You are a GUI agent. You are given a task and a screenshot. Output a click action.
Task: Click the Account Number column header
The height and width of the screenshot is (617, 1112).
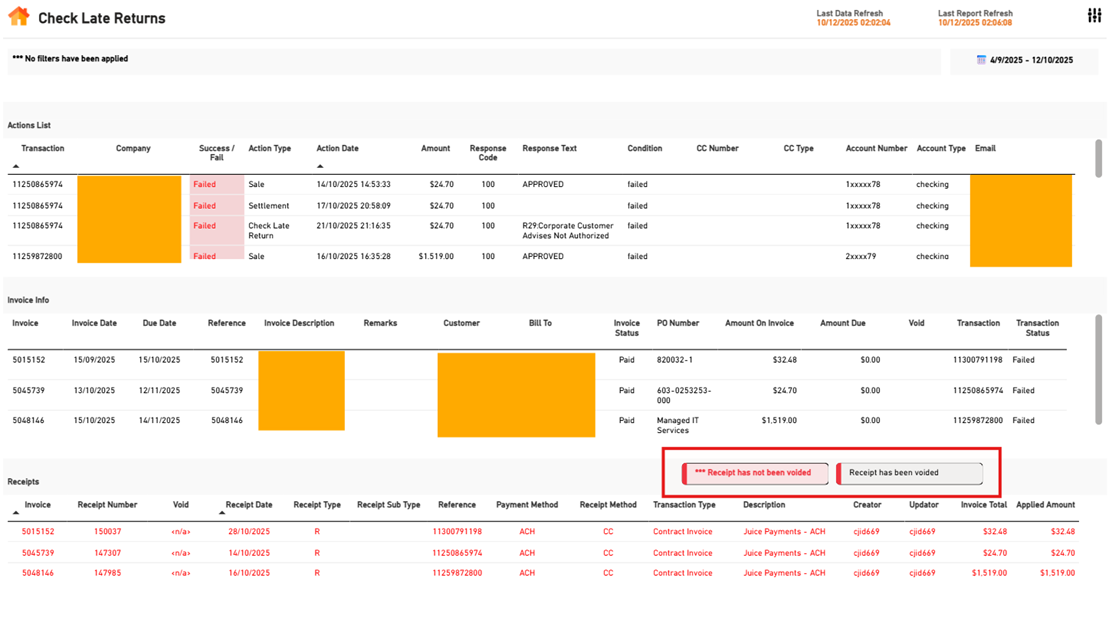876,149
